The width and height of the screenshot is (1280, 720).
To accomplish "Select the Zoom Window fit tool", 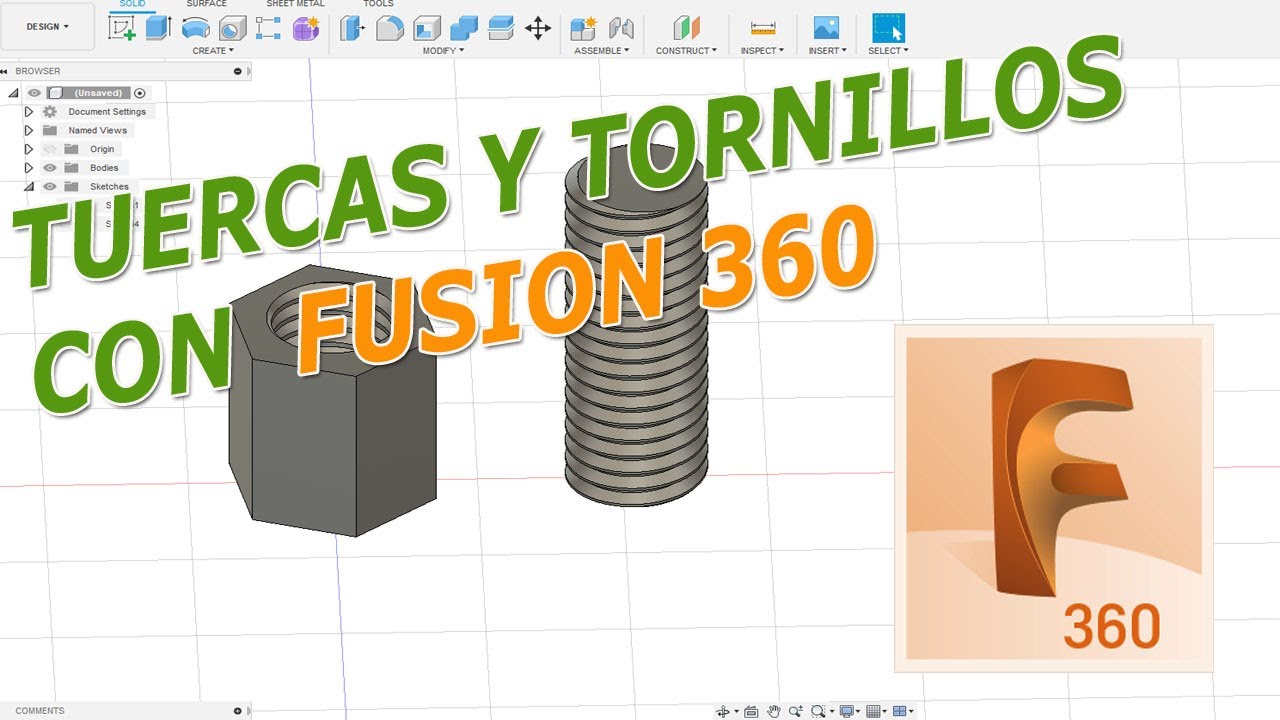I will [819, 711].
